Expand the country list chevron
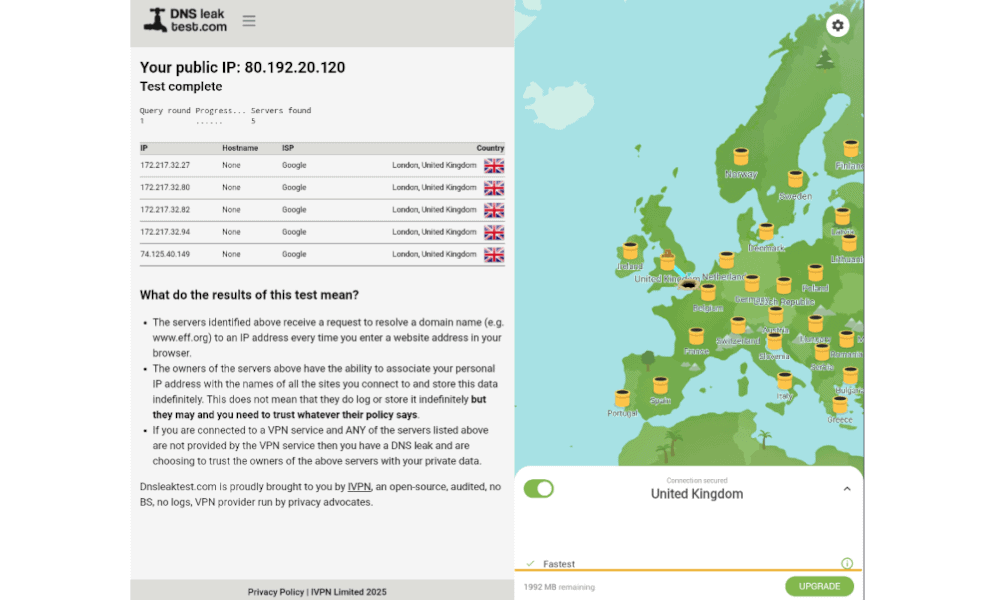 coord(847,489)
